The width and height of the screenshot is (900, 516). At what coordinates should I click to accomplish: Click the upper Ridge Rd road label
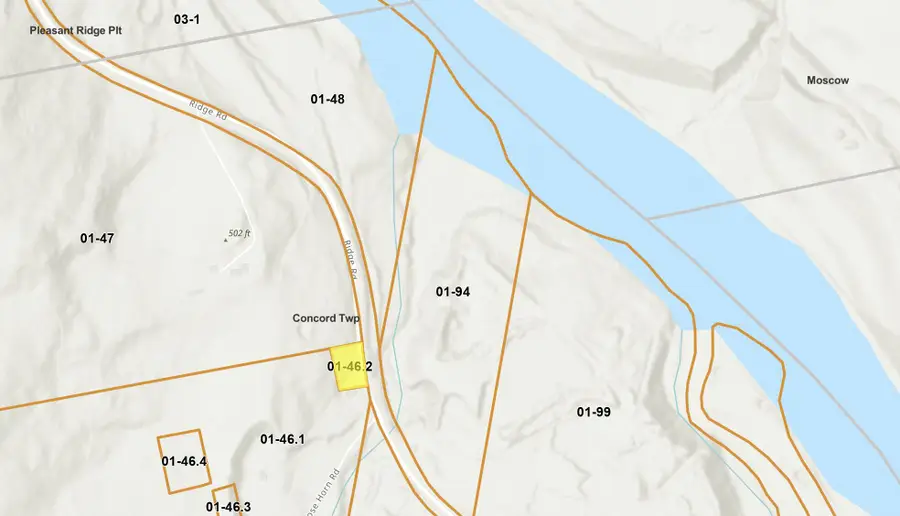point(208,110)
